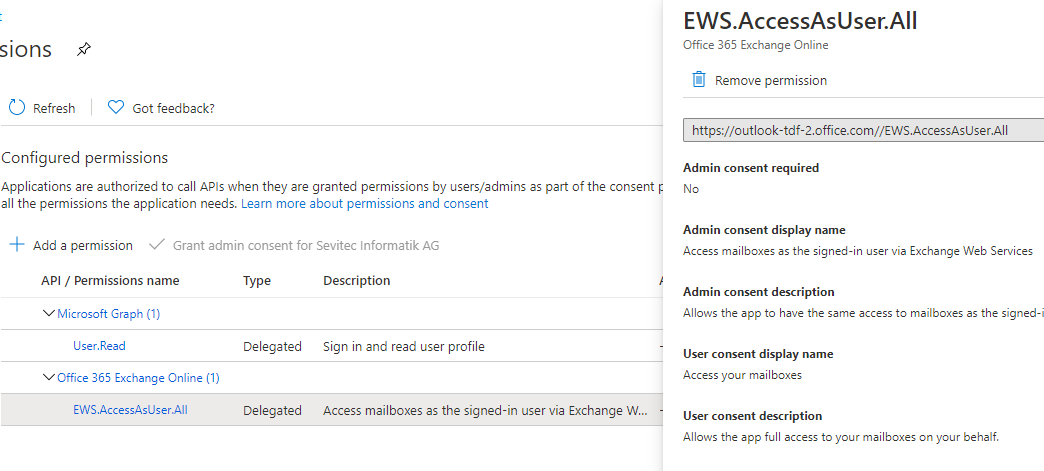Click the Refresh label in toolbar
The height and width of the screenshot is (471, 1044).
(54, 108)
